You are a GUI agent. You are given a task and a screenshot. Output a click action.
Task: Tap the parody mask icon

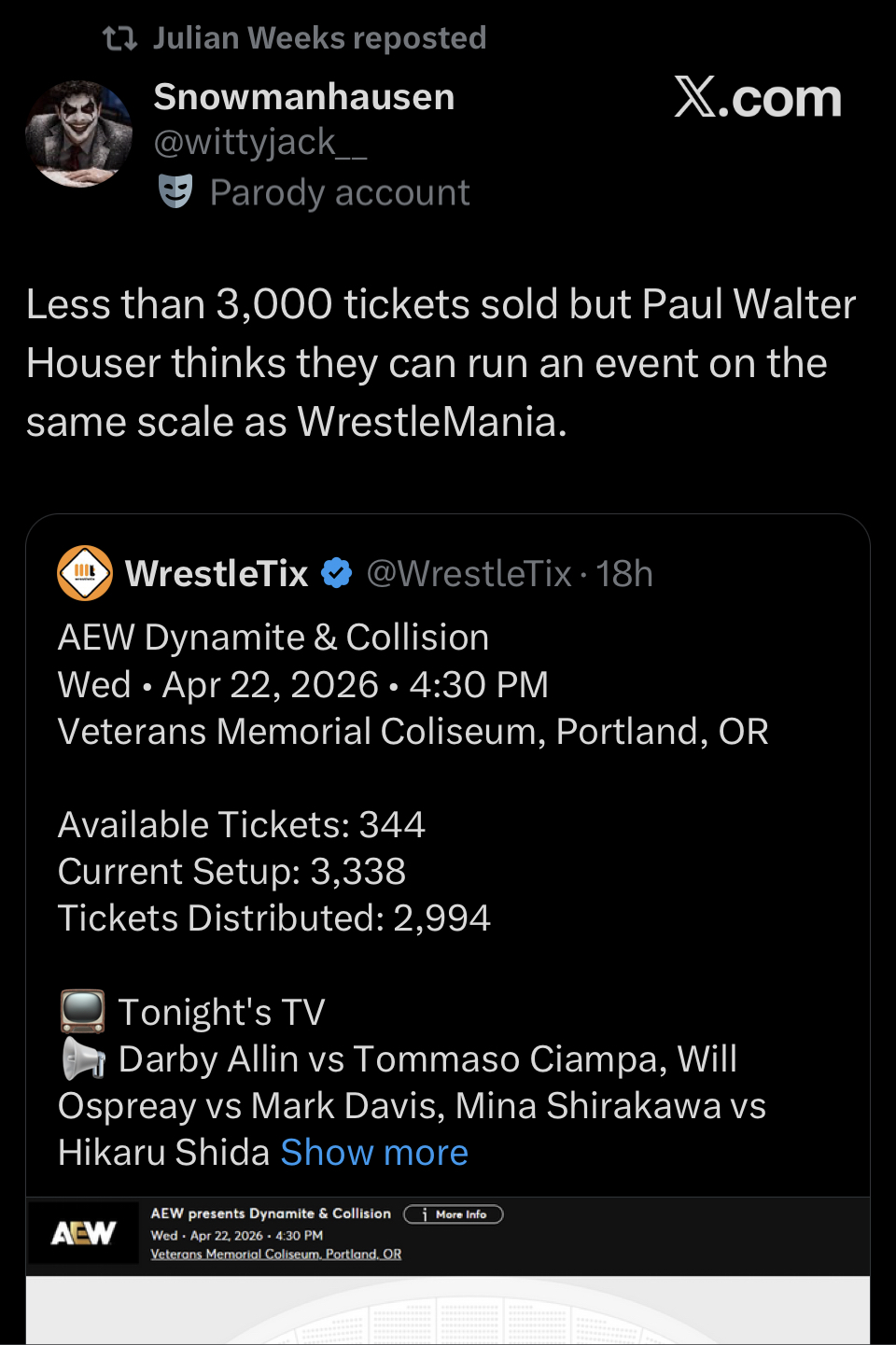pyautogui.click(x=175, y=191)
